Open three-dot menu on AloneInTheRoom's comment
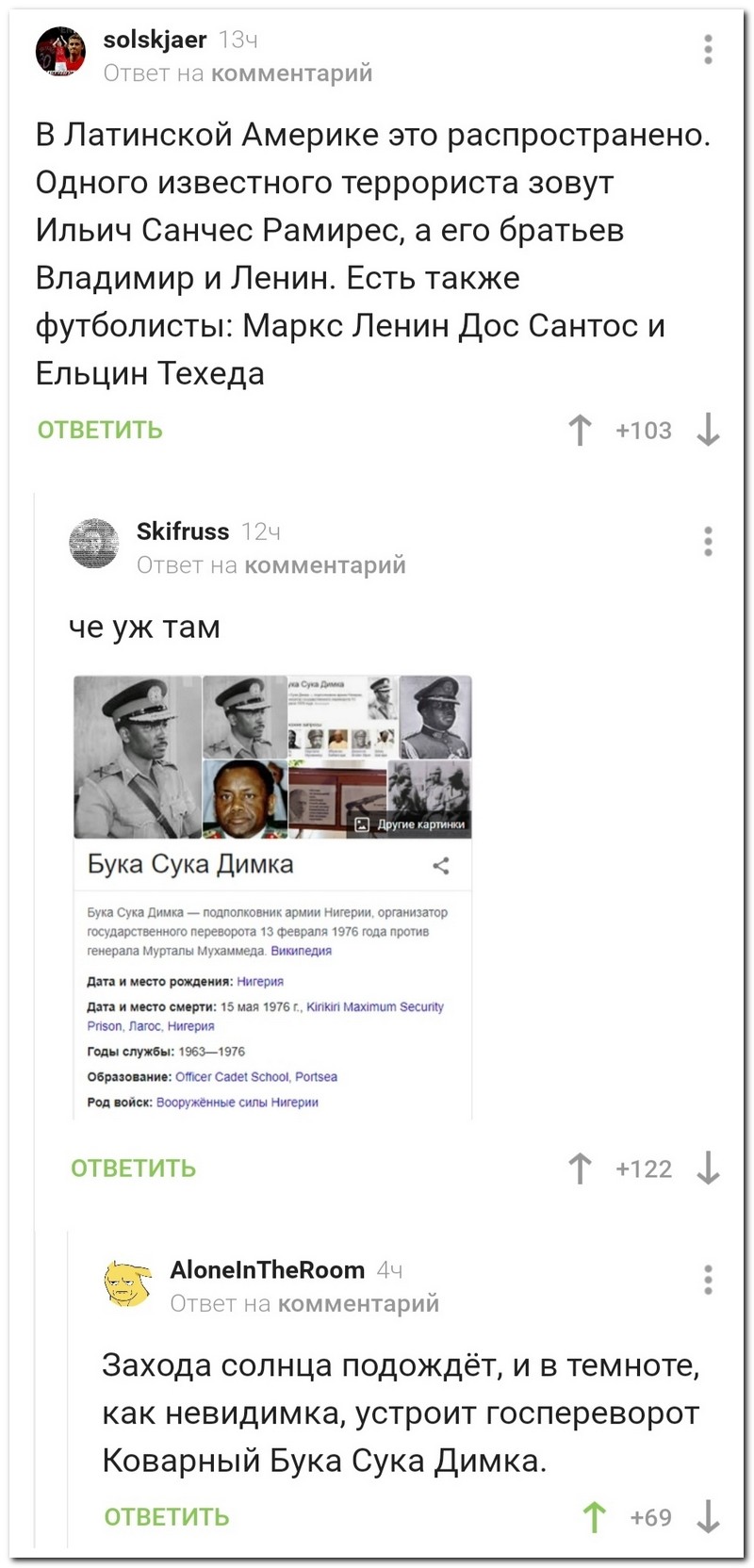 pos(708,1280)
